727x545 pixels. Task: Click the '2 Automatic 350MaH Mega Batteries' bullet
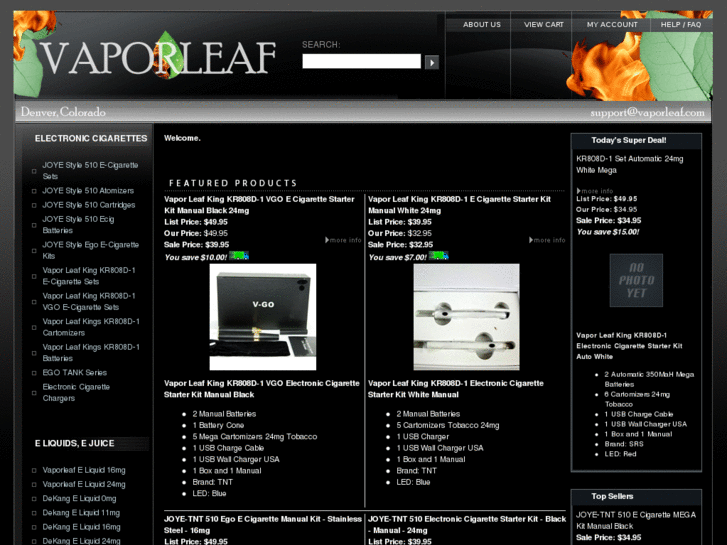pyautogui.click(x=649, y=379)
